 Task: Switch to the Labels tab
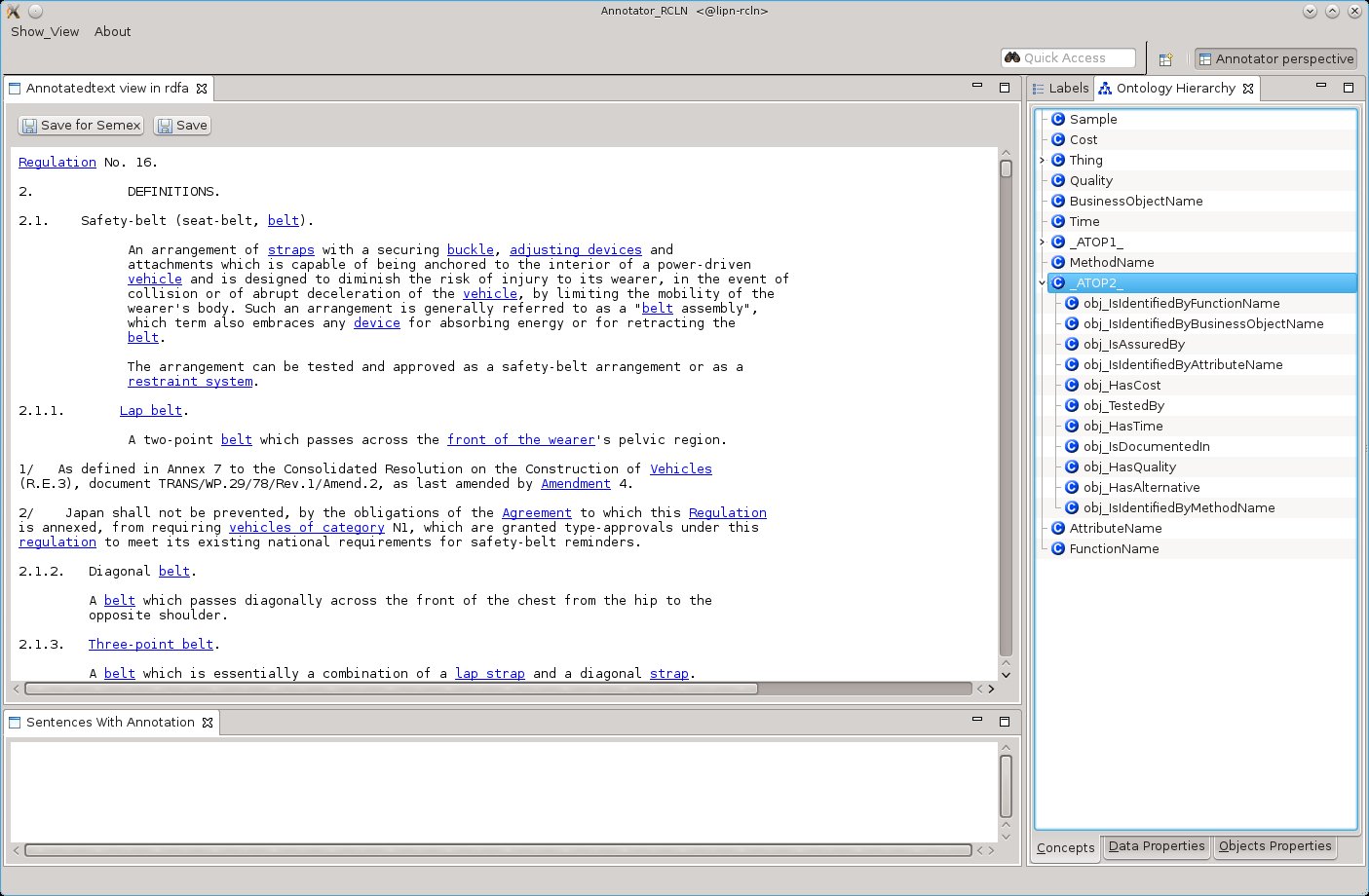coord(1060,89)
